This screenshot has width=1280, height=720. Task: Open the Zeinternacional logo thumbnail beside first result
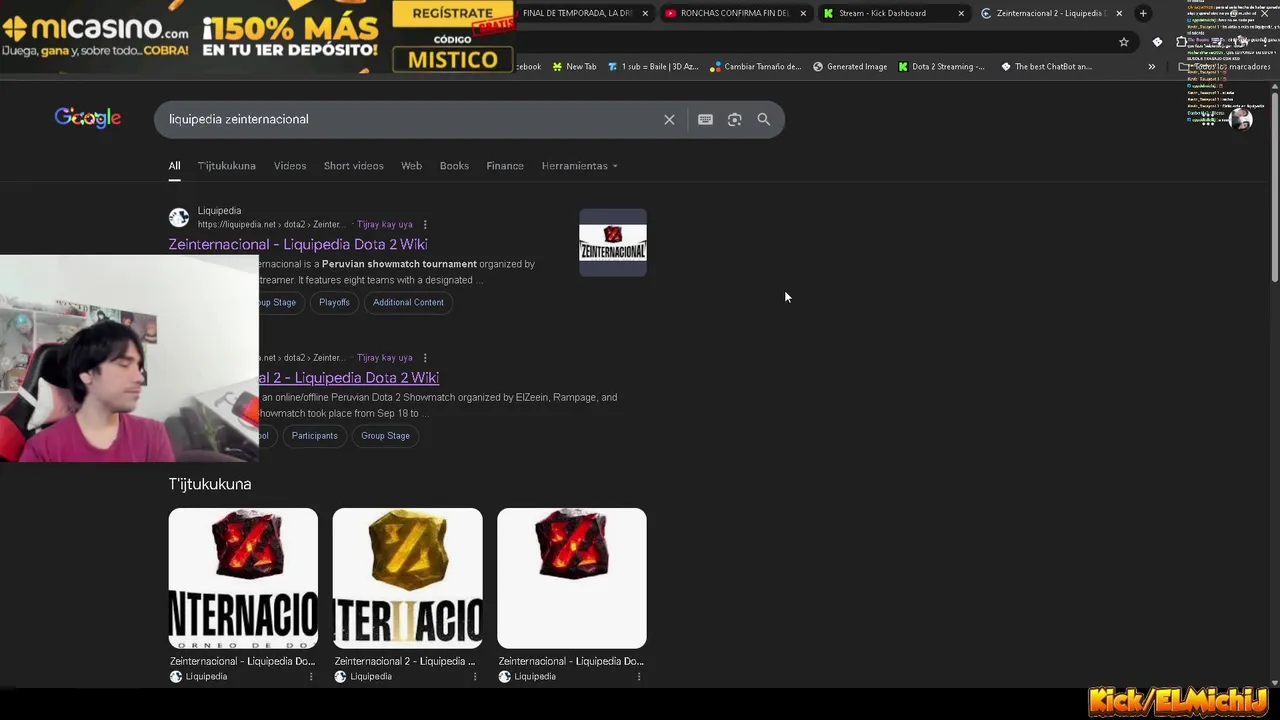613,242
